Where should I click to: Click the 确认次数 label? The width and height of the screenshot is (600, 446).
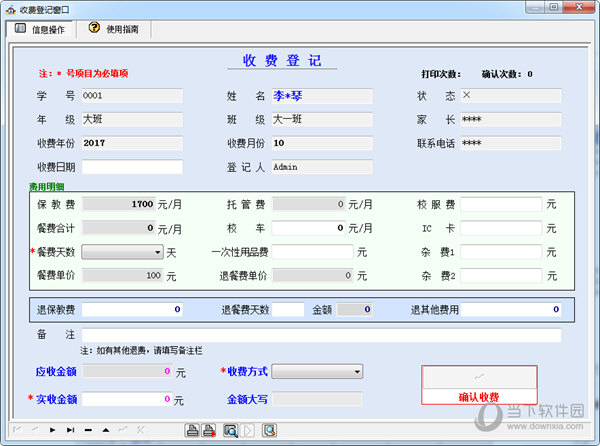pyautogui.click(x=501, y=74)
